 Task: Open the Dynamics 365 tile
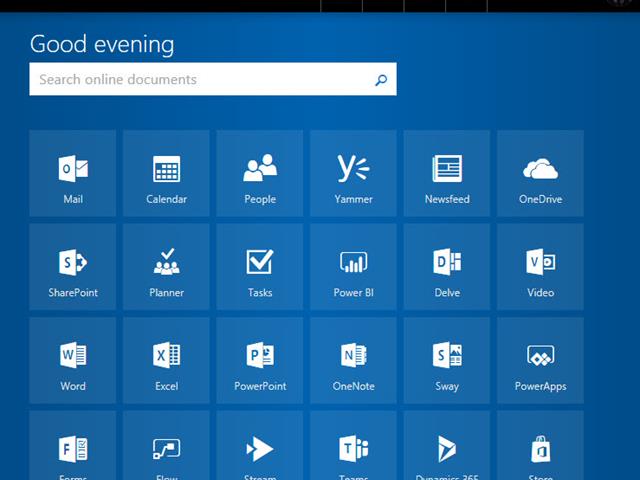(x=447, y=445)
